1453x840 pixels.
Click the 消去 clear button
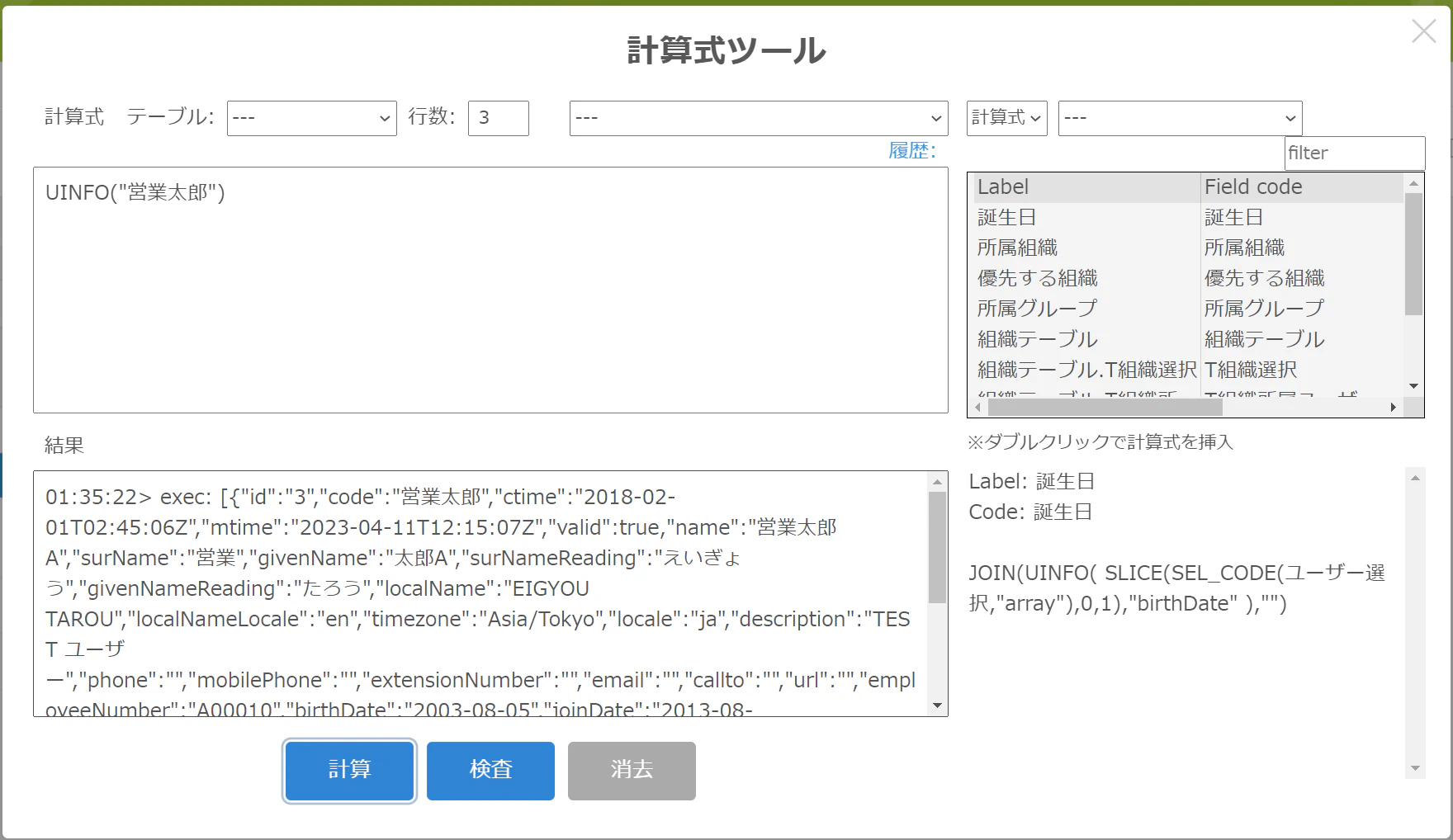tap(632, 771)
